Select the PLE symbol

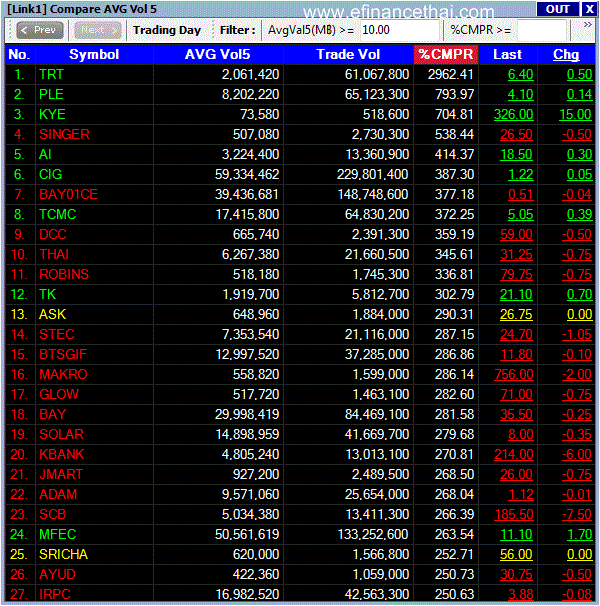tap(51, 94)
